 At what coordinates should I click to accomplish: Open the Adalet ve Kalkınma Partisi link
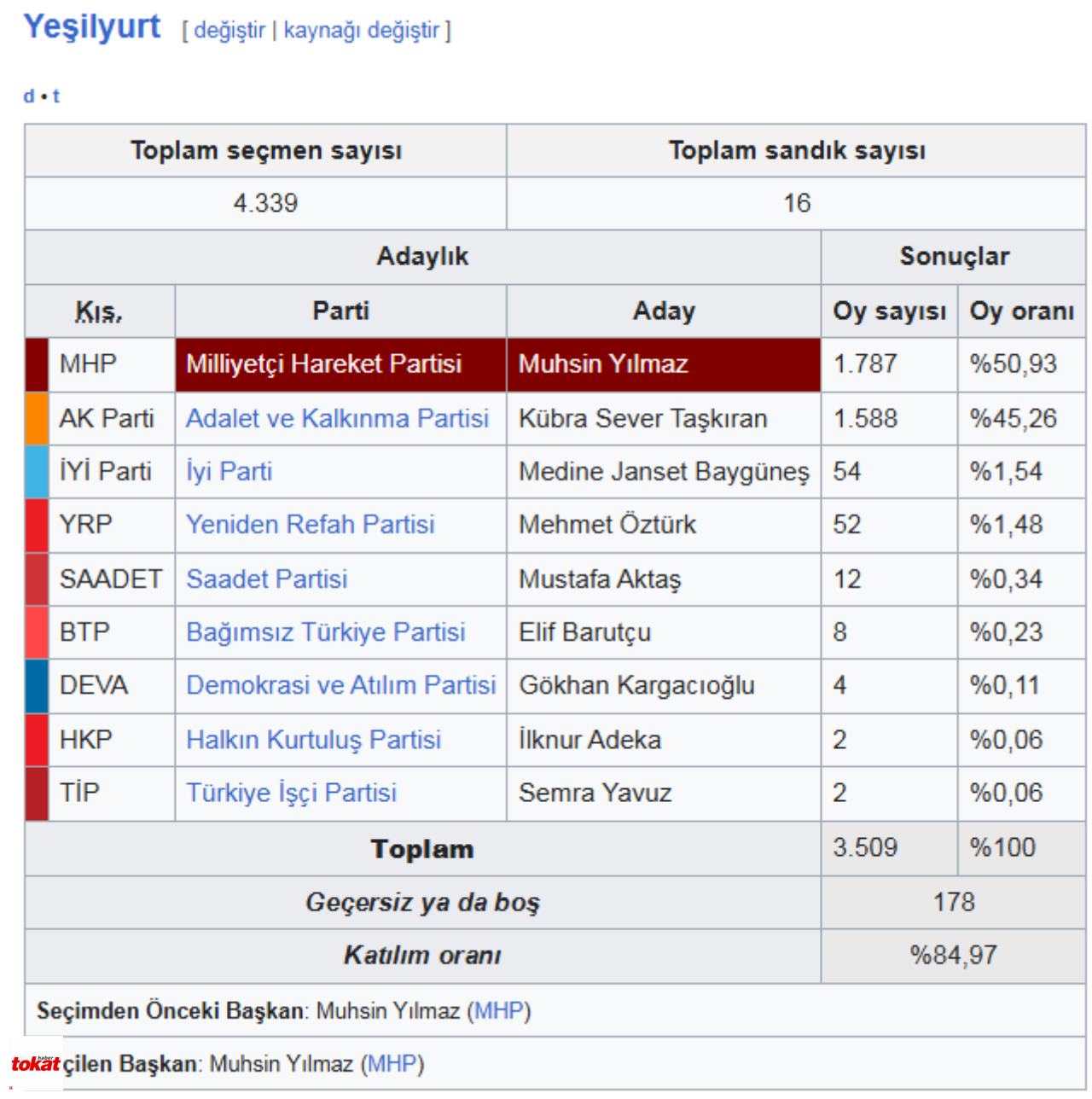tap(338, 419)
